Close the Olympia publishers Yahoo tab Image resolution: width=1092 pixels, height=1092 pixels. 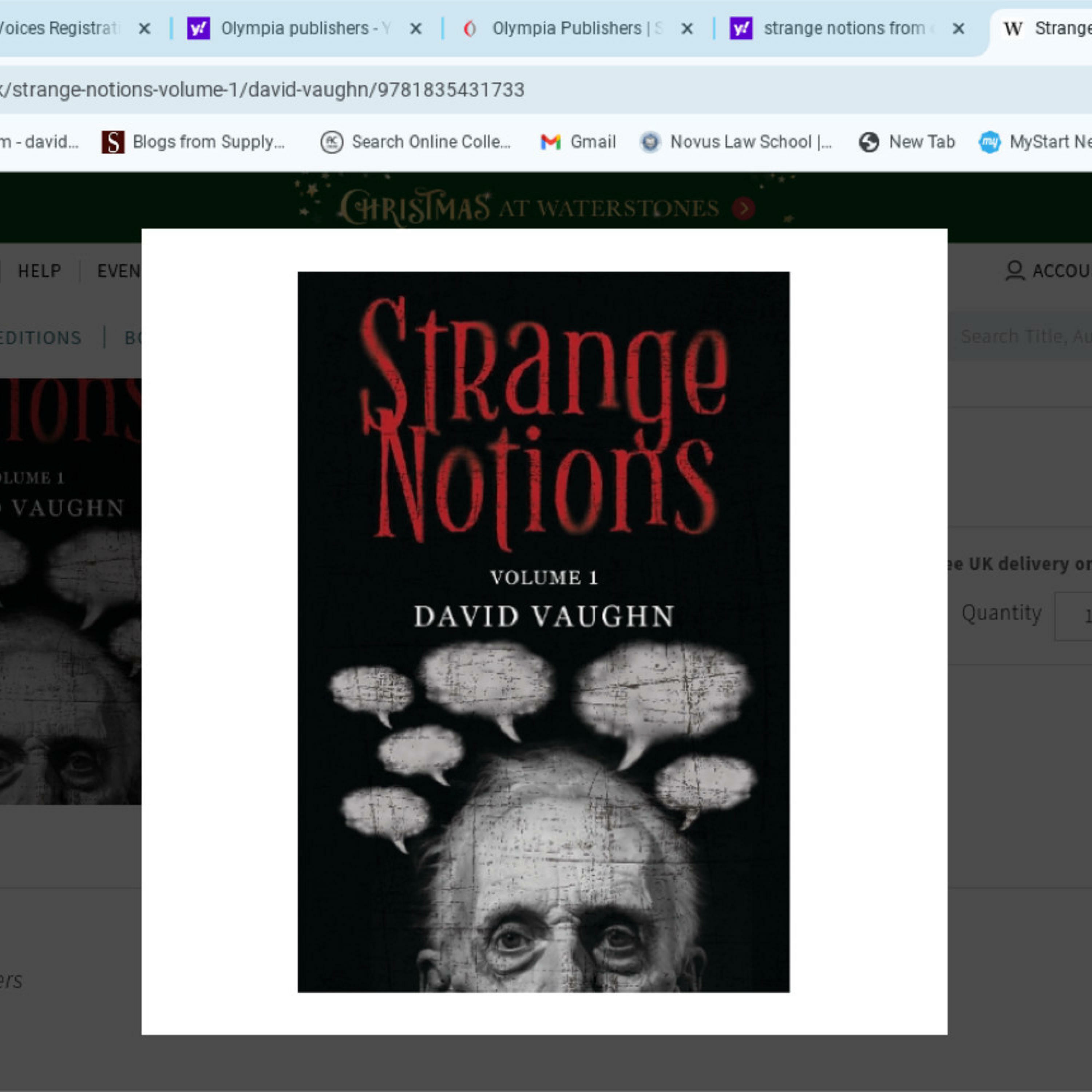[x=415, y=28]
